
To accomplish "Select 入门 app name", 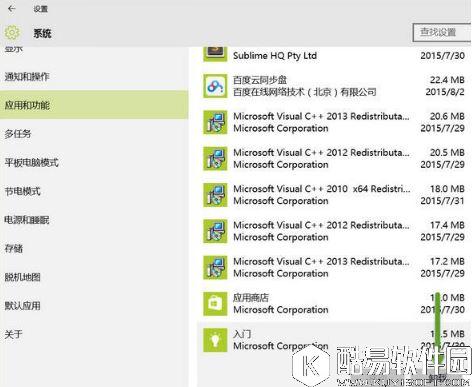I will pos(242,334).
